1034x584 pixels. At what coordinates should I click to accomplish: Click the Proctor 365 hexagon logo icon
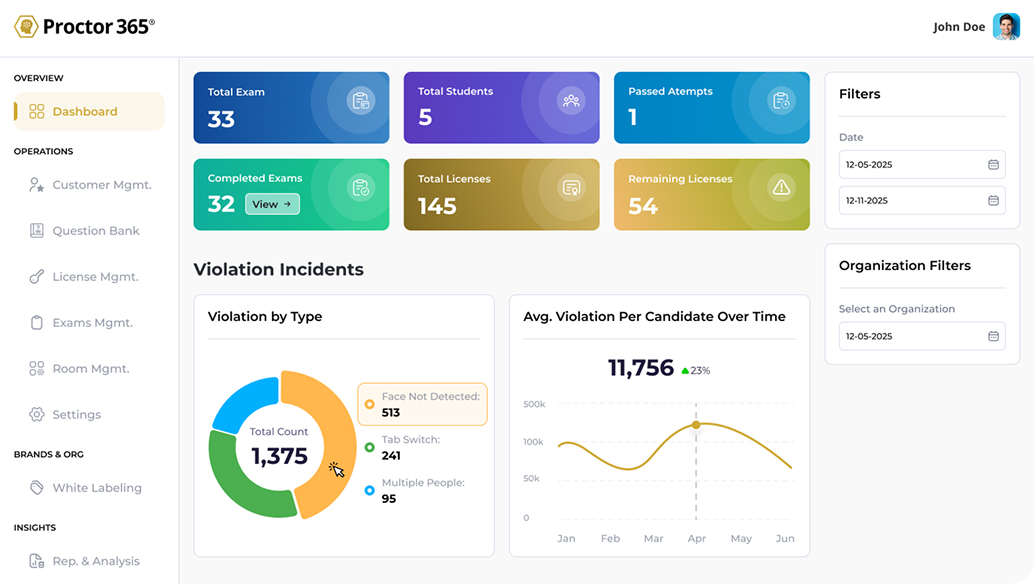[26, 26]
